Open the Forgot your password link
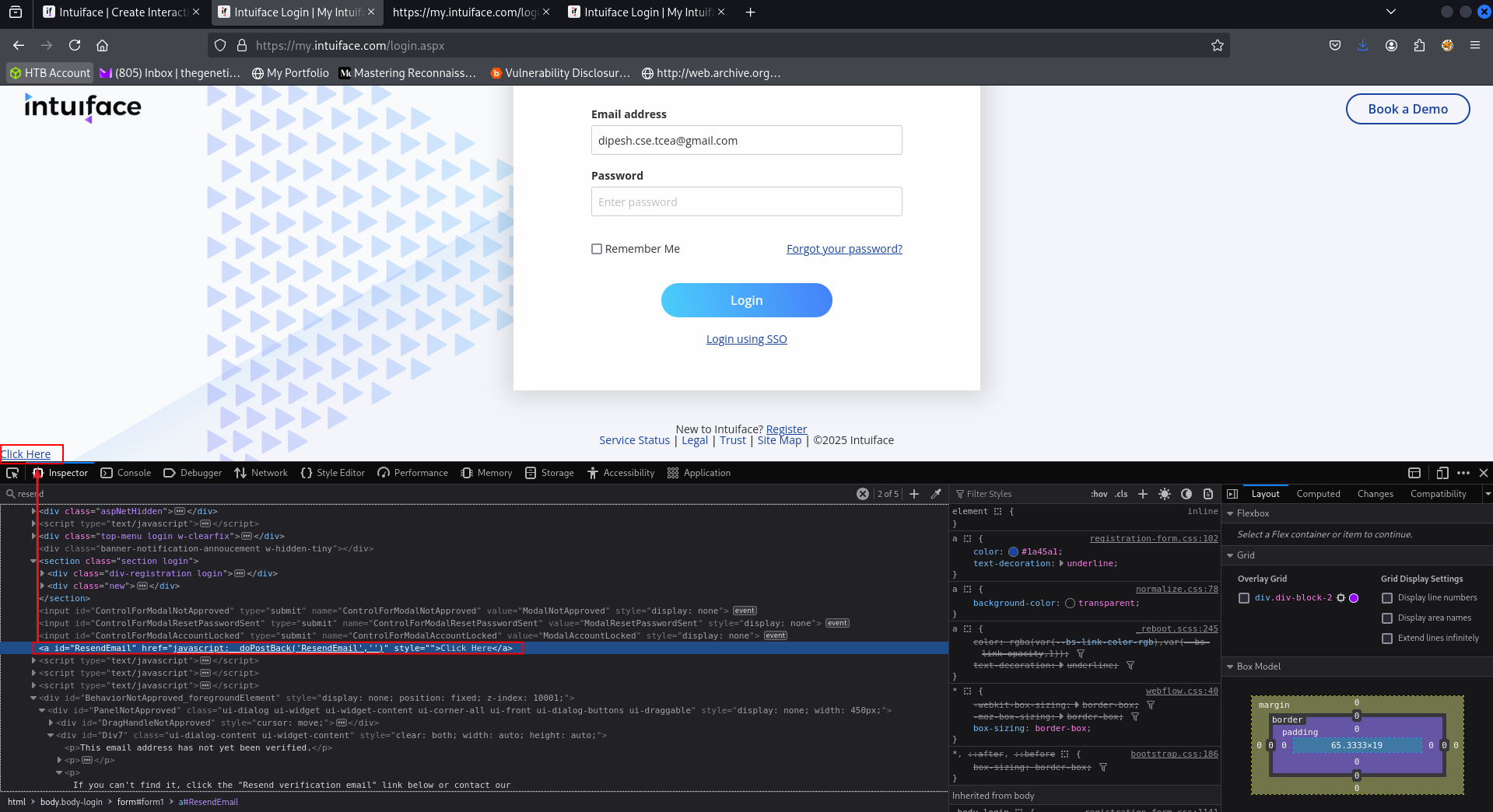The width and height of the screenshot is (1493, 812). [844, 249]
